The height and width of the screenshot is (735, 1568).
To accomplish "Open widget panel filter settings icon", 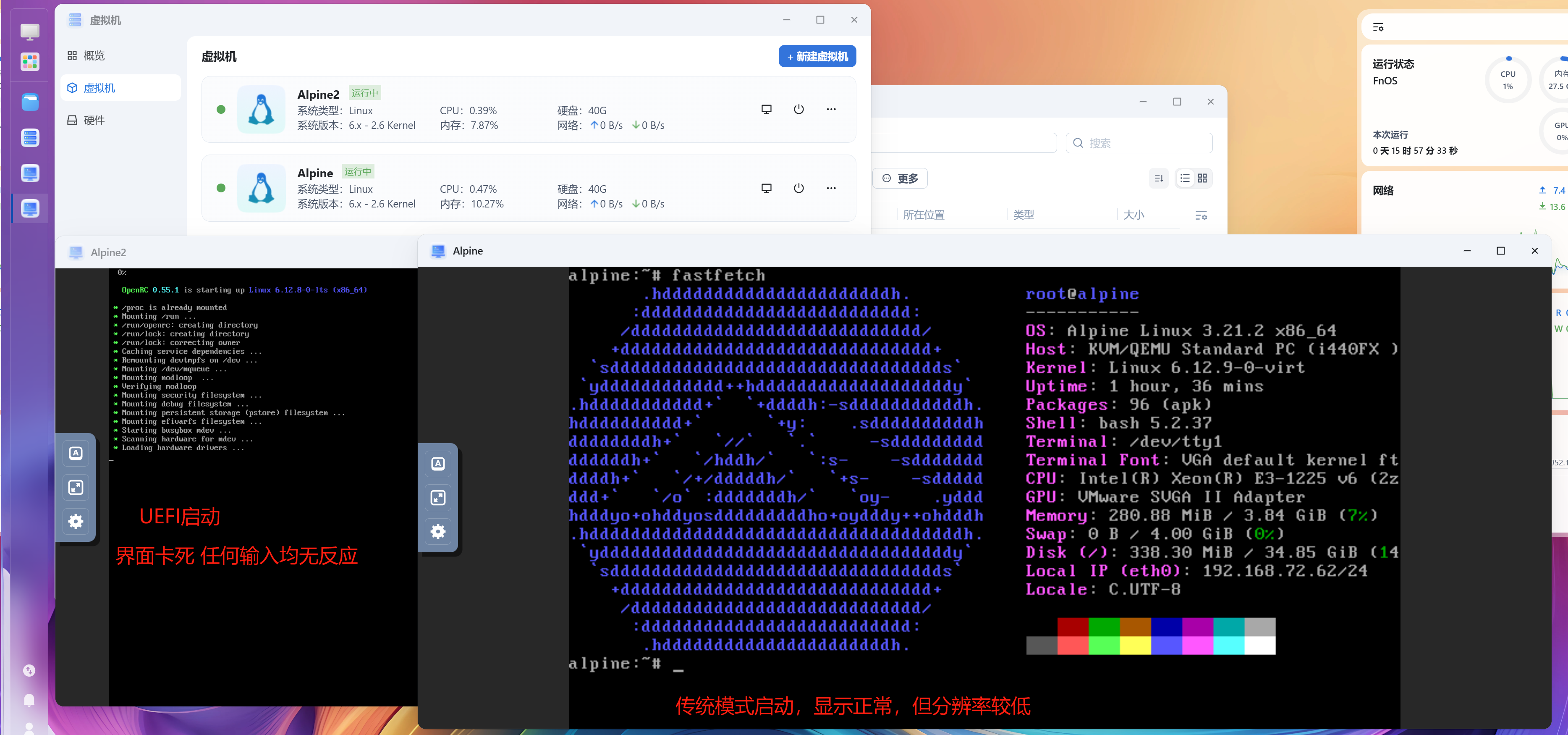I will [x=1378, y=27].
